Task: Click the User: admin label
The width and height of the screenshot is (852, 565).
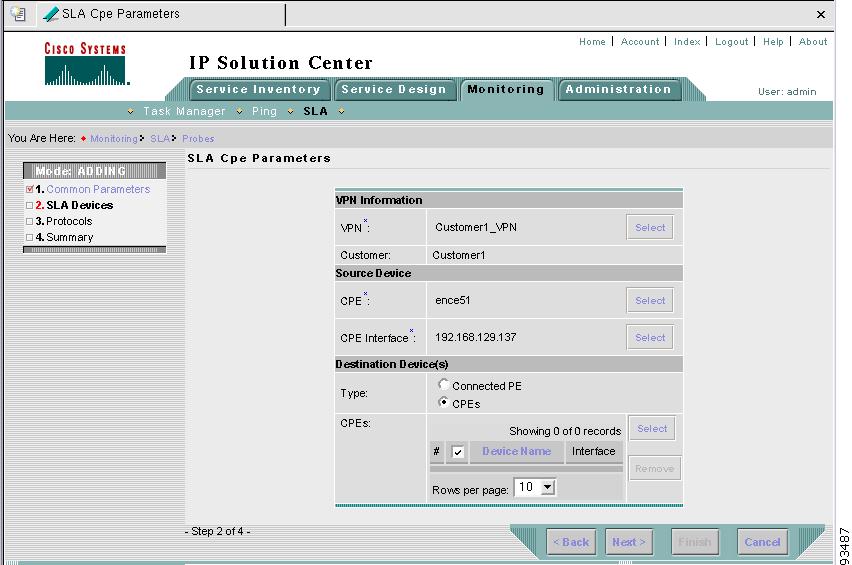Action: (787, 92)
